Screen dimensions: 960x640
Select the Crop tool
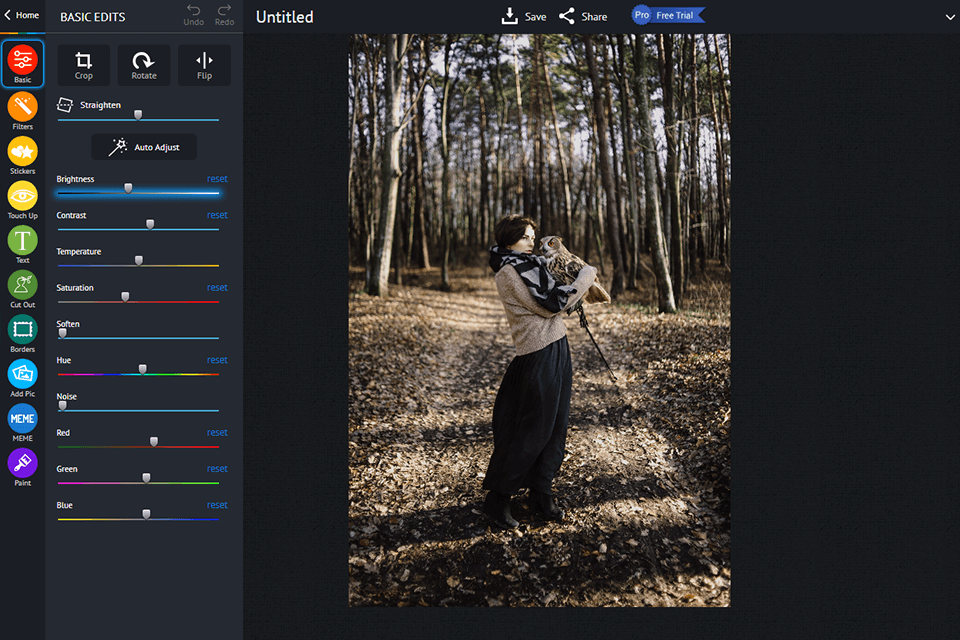coord(84,65)
